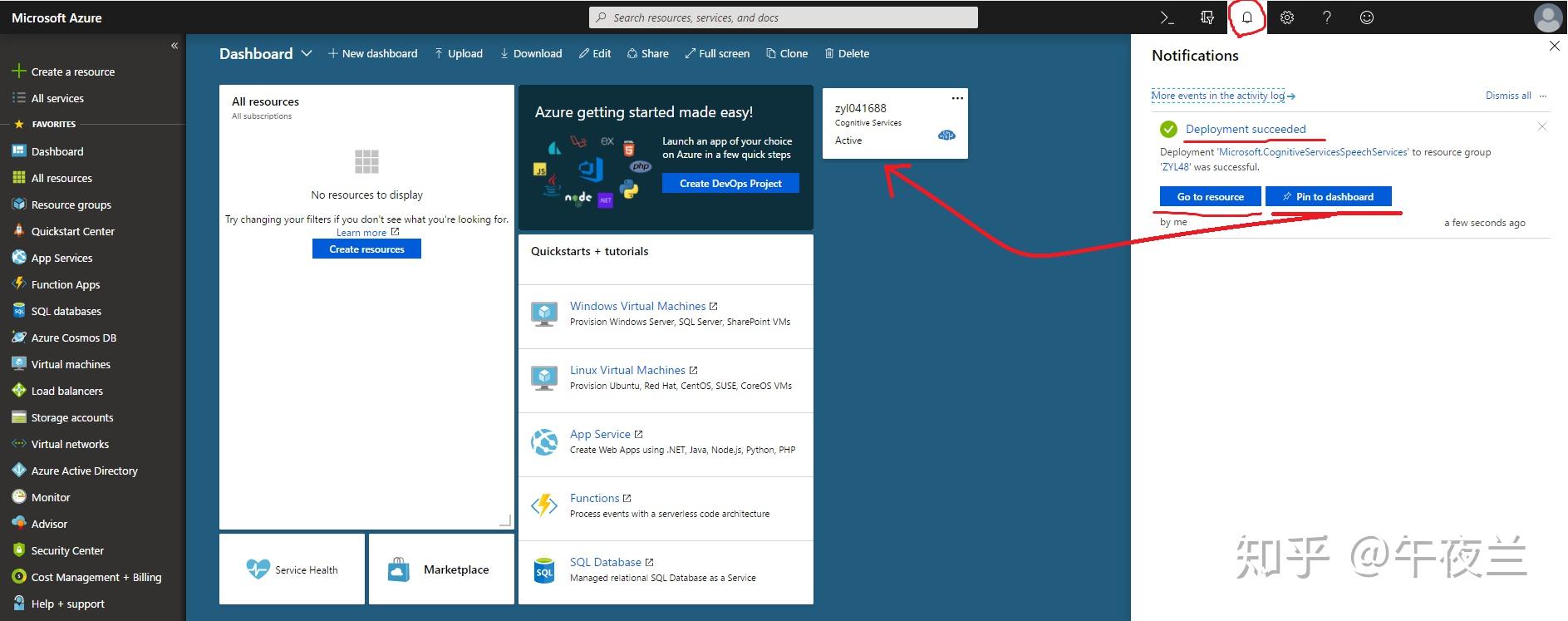Open the Notifications bell icon

(x=1247, y=17)
